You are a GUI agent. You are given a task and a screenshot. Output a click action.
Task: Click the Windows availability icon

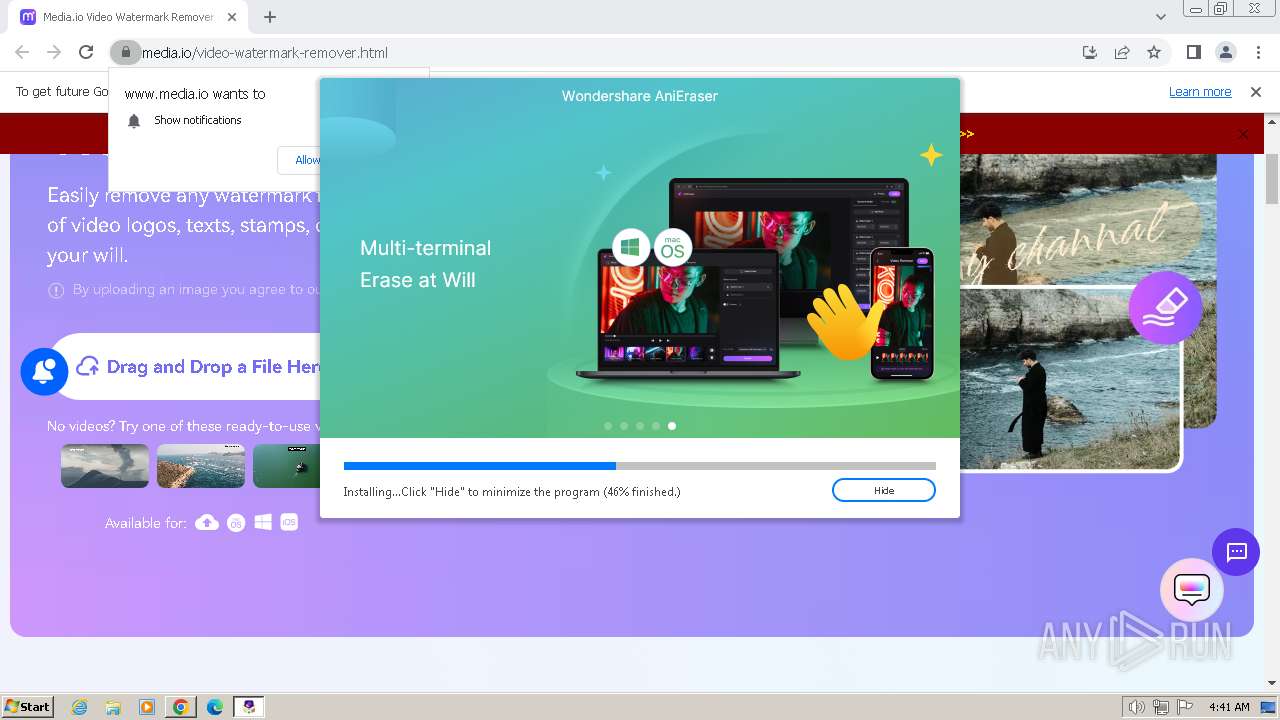(263, 522)
